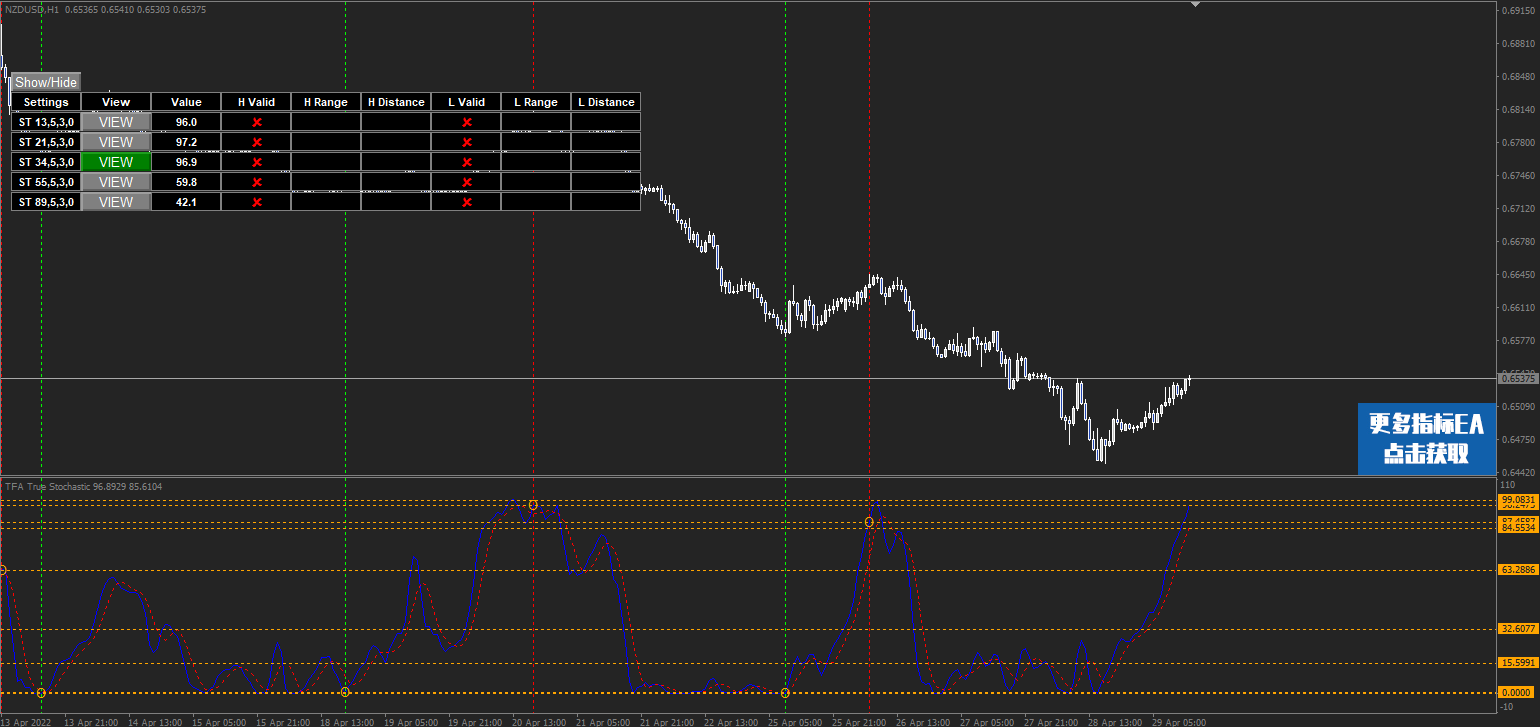The height and width of the screenshot is (727, 1540).
Task: Select the Settings column header
Action: [x=46, y=102]
